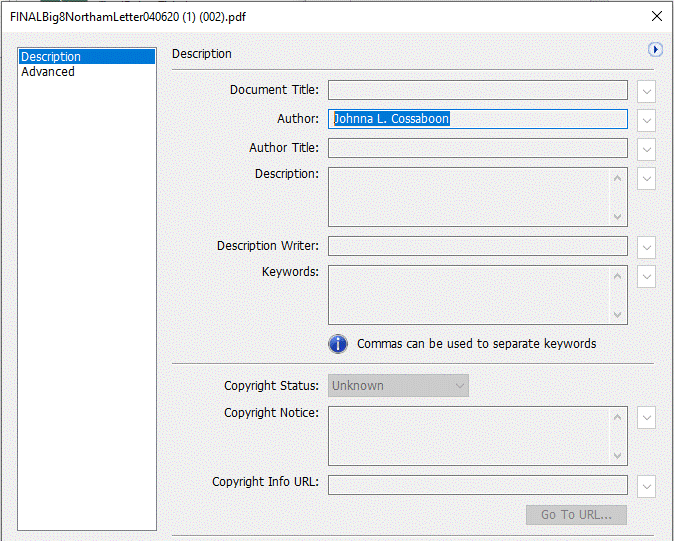Image resolution: width=674 pixels, height=541 pixels.
Task: Open dropdown arrow beside Copyright Info URL
Action: pyautogui.click(x=646, y=486)
